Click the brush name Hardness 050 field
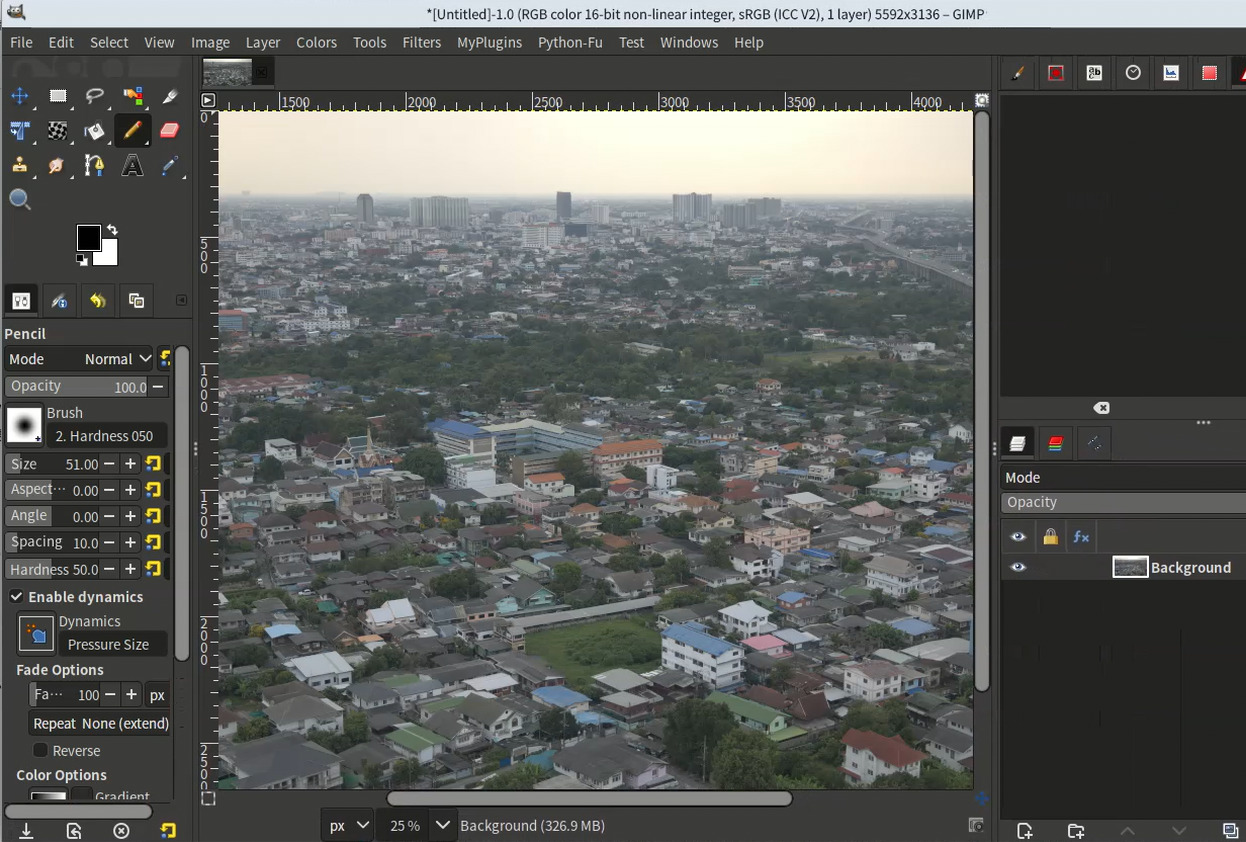This screenshot has width=1246, height=842. 104,436
